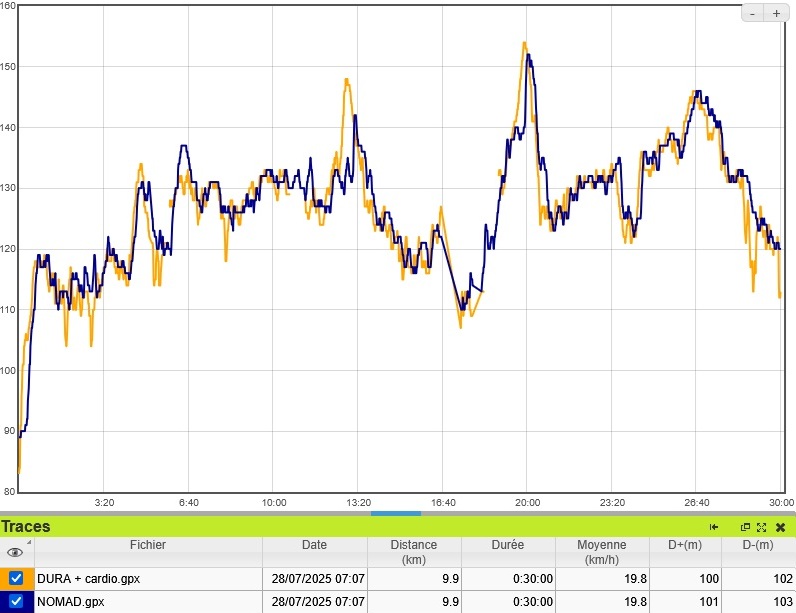Open sort arrow beside the eye column header

coord(29,543)
